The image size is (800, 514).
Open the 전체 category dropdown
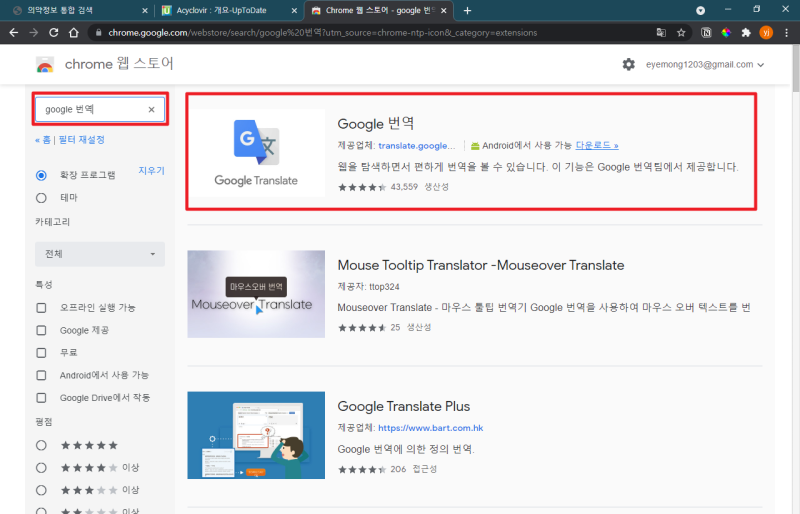point(100,254)
